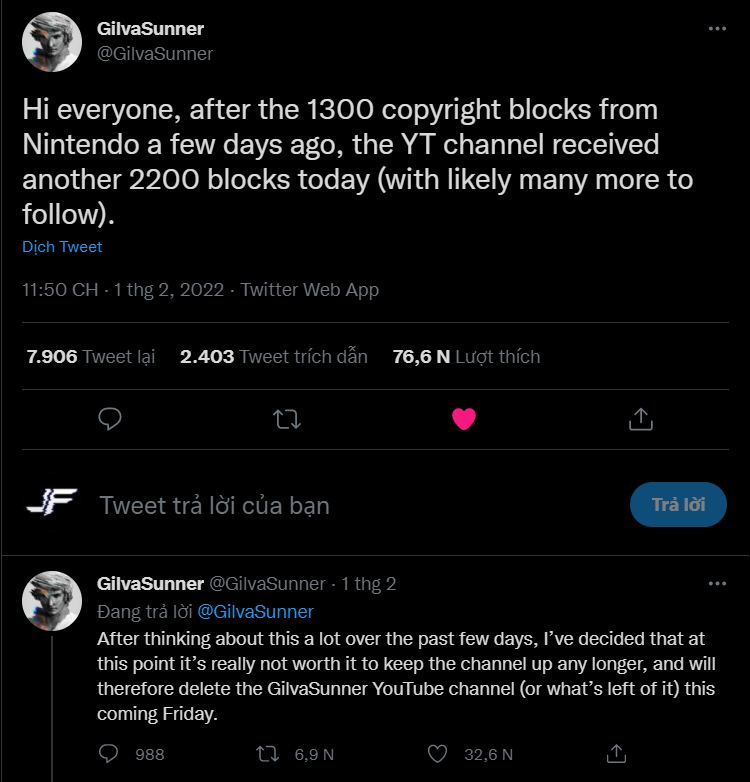This screenshot has height=782, width=750.
Task: Open the 76,6 N Lượt thích list
Action: (x=466, y=357)
